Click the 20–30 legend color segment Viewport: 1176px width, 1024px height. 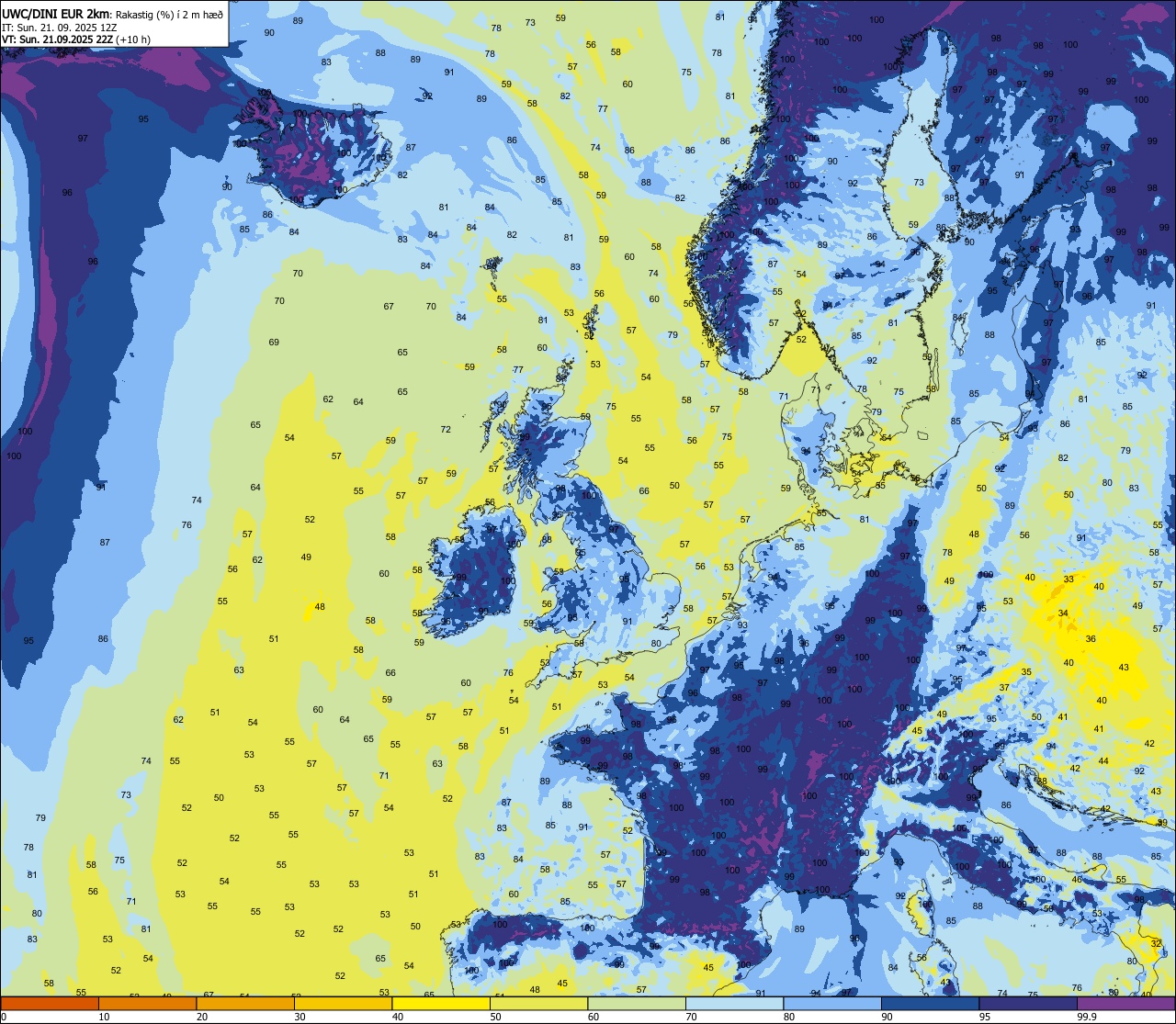[244, 1004]
